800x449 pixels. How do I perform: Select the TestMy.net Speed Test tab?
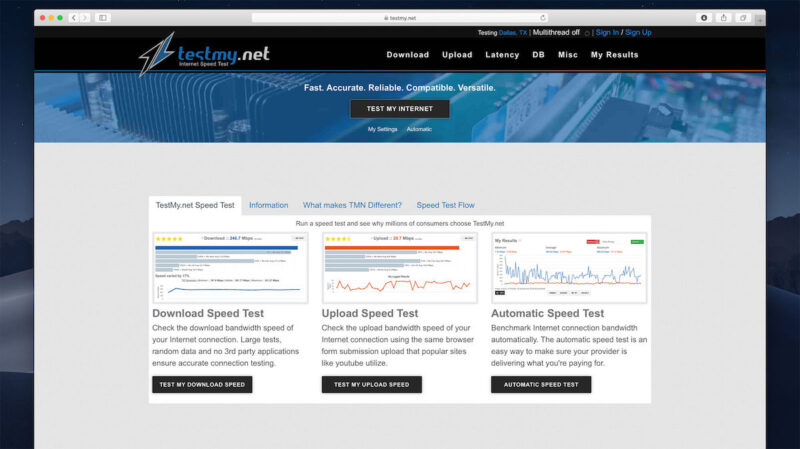(x=195, y=205)
